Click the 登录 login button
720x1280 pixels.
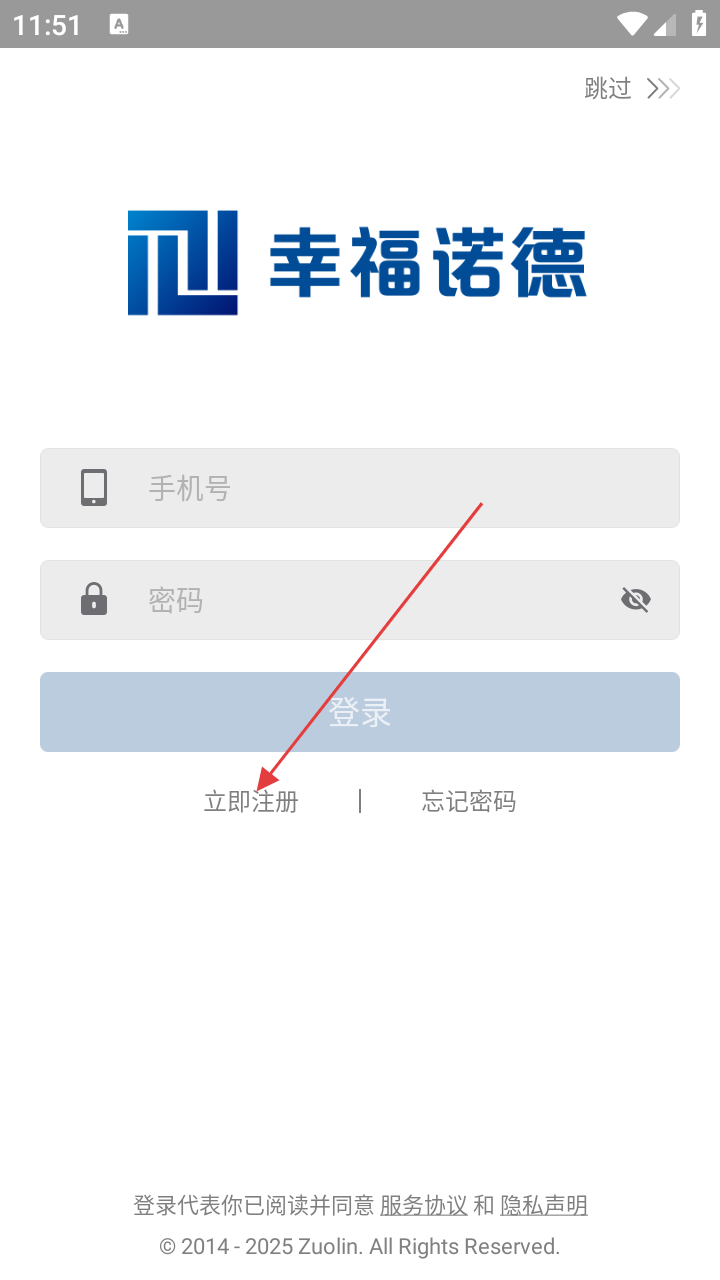click(x=360, y=712)
